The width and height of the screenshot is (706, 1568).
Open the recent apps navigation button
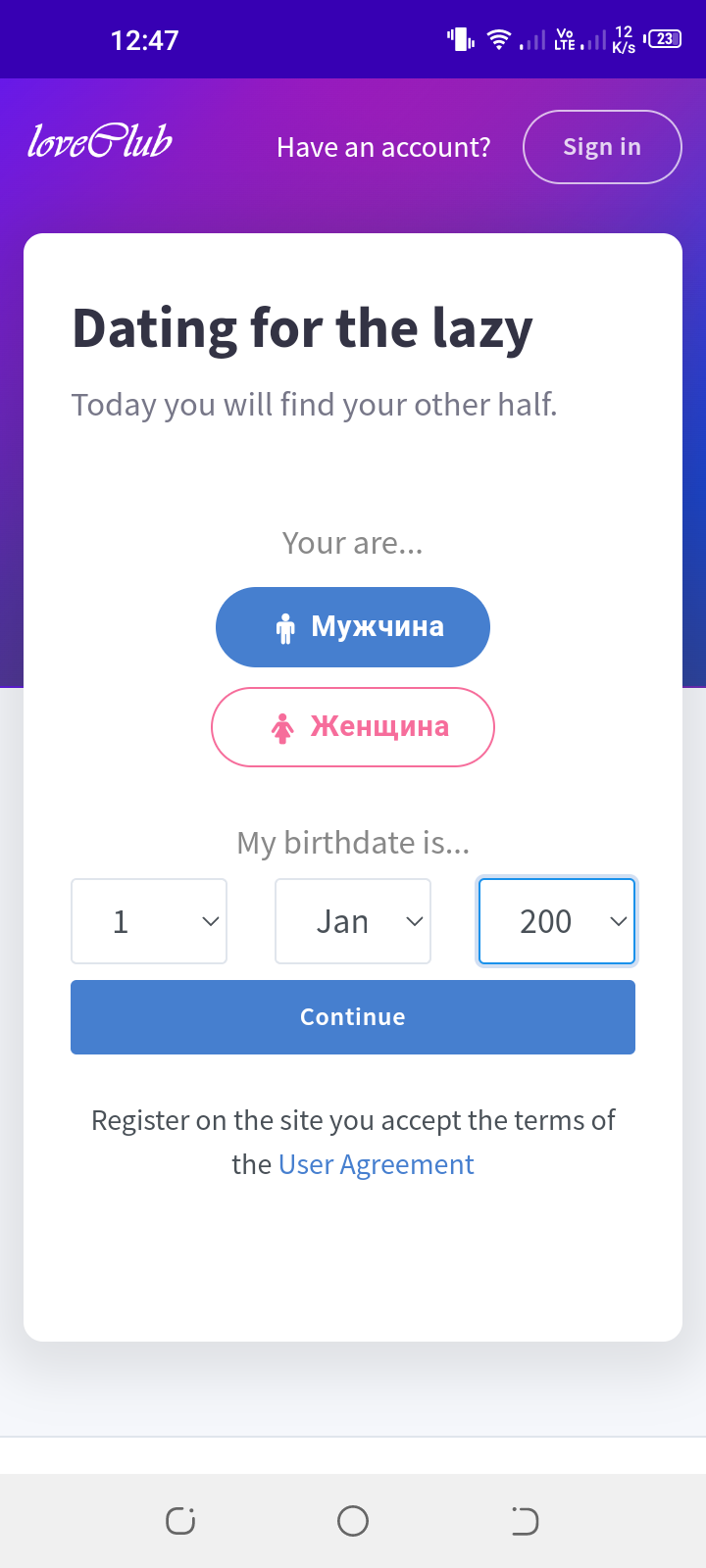click(x=180, y=1521)
